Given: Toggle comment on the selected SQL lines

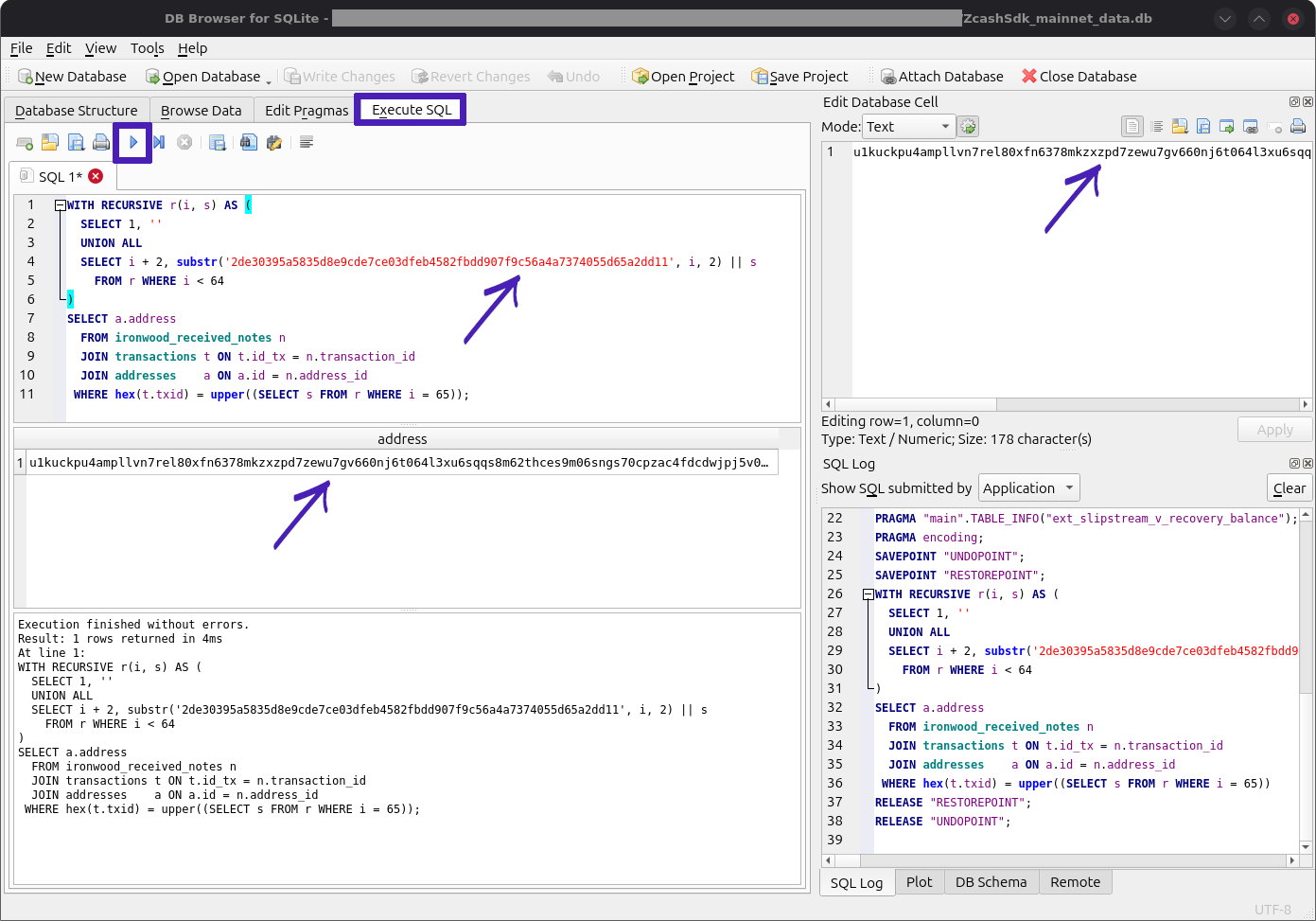Looking at the screenshot, I should tap(307, 142).
